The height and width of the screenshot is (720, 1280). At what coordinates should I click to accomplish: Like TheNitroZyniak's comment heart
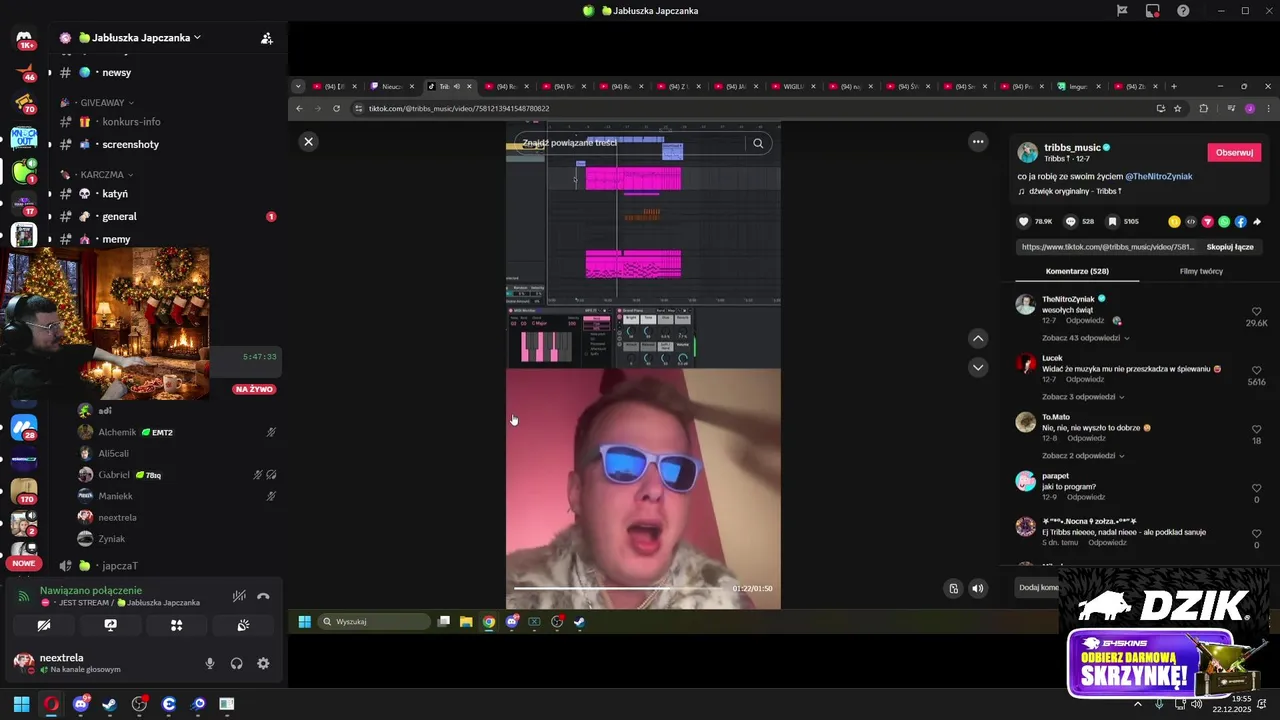click(x=1257, y=311)
